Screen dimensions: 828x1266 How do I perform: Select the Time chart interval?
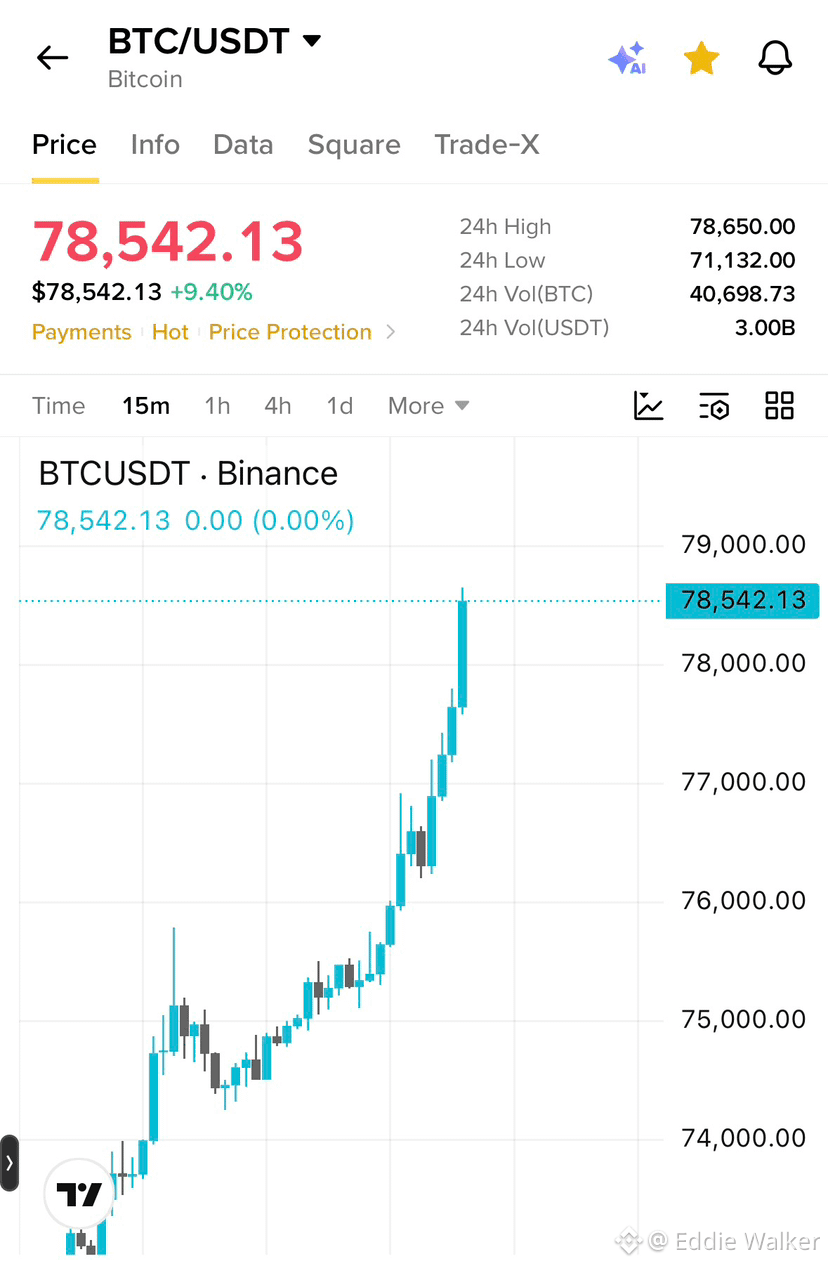pyautogui.click(x=58, y=406)
